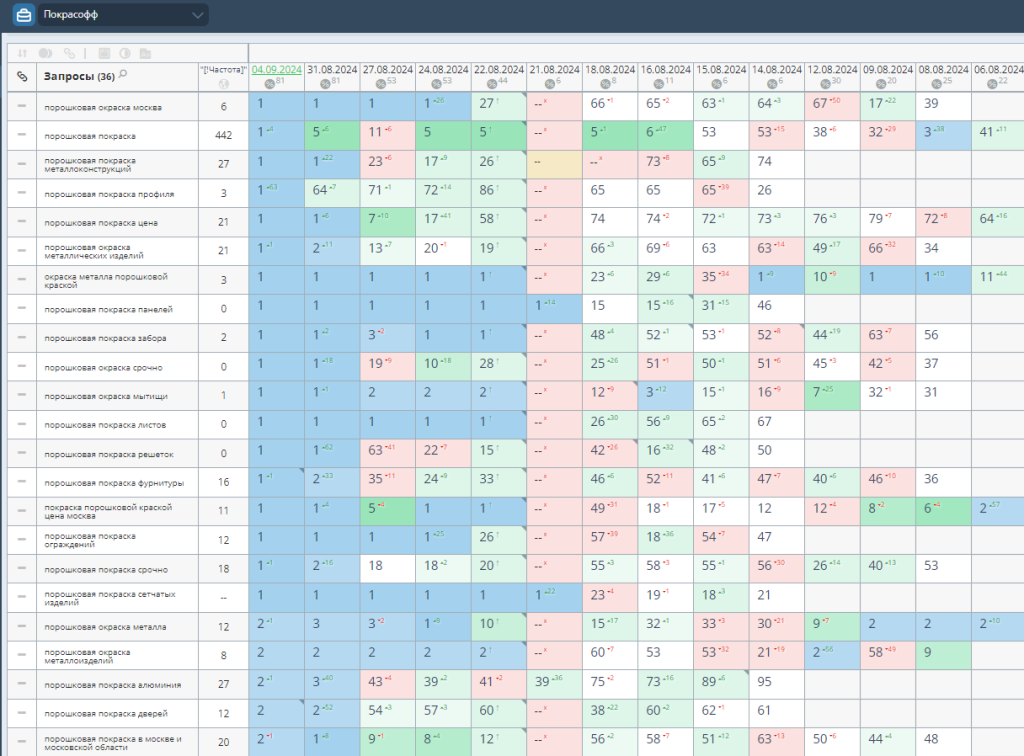Image resolution: width=1024 pixels, height=756 pixels.
Task: Open search next to Запросы (36)
Action: pyautogui.click(x=123, y=75)
